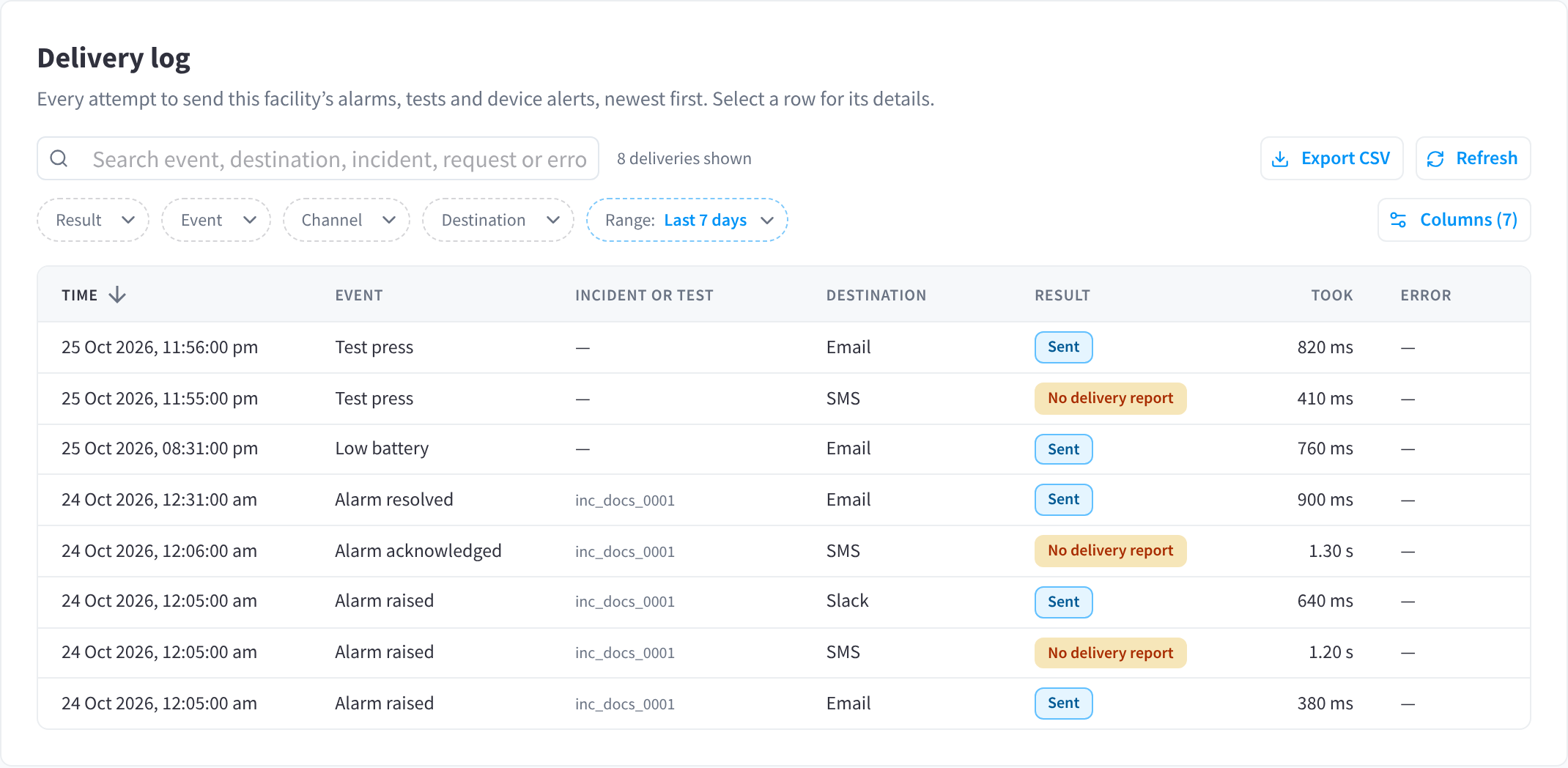1568x768 pixels.
Task: Click the 820 ms took value
Action: pyautogui.click(x=1325, y=347)
